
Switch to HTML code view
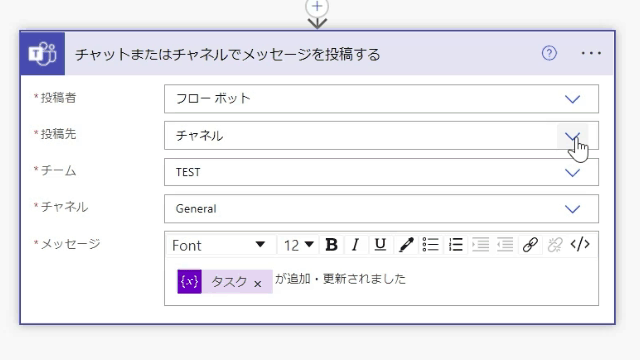[x=580, y=244]
